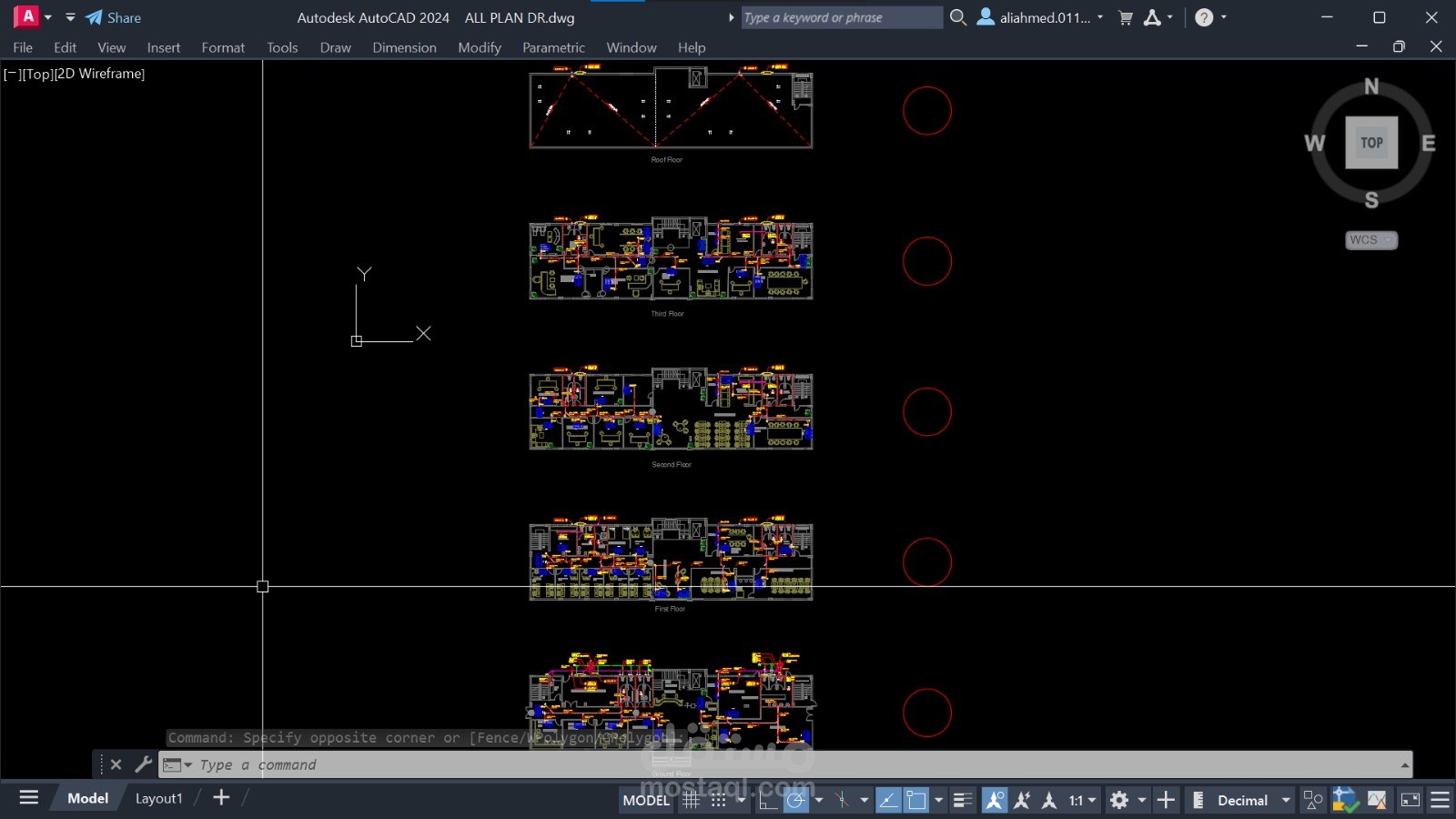Screen dimensions: 1456x819
Task: Add a new layout tab with plus
Action: tap(221, 798)
